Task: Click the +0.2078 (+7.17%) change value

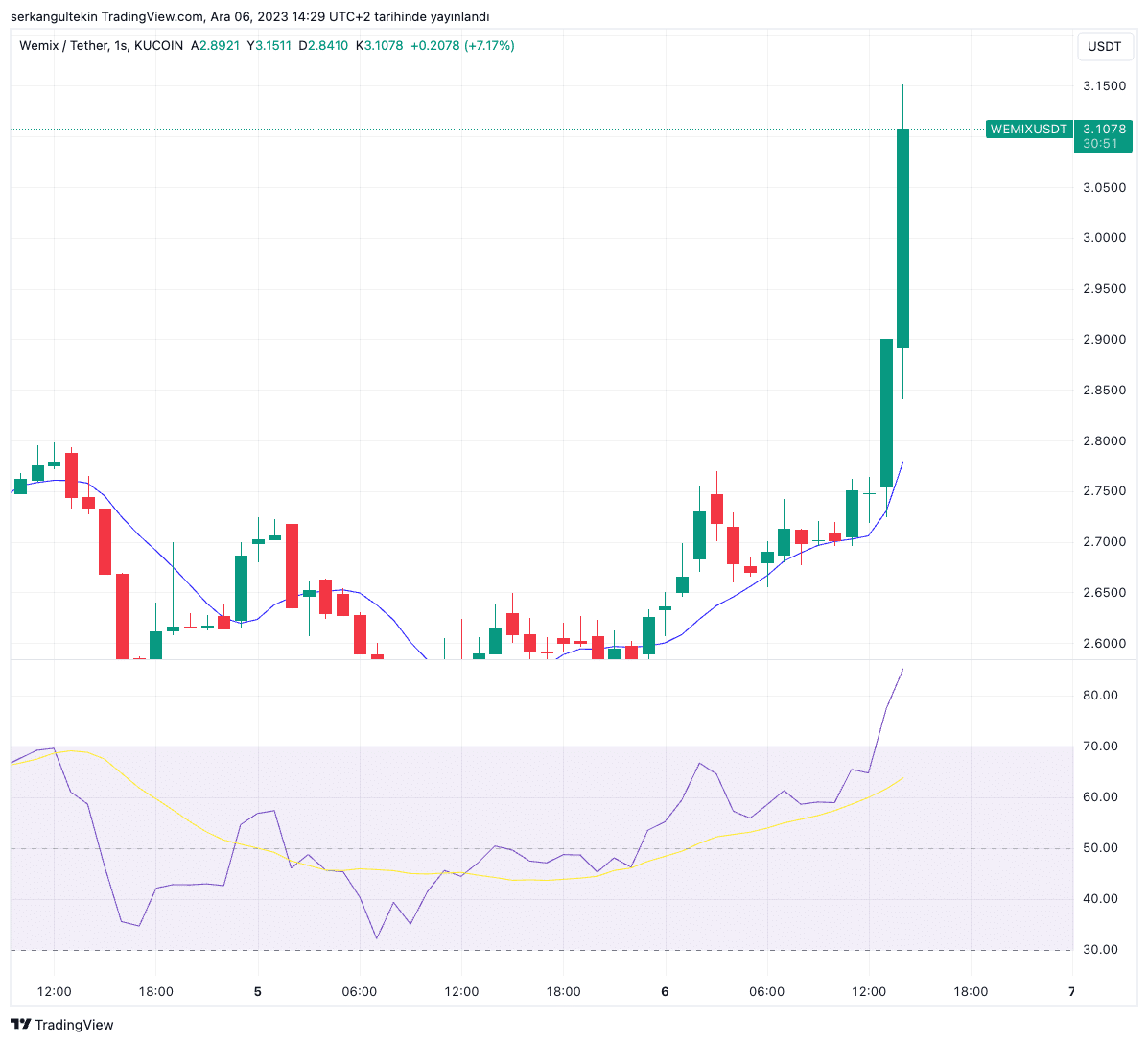Action: click(462, 45)
